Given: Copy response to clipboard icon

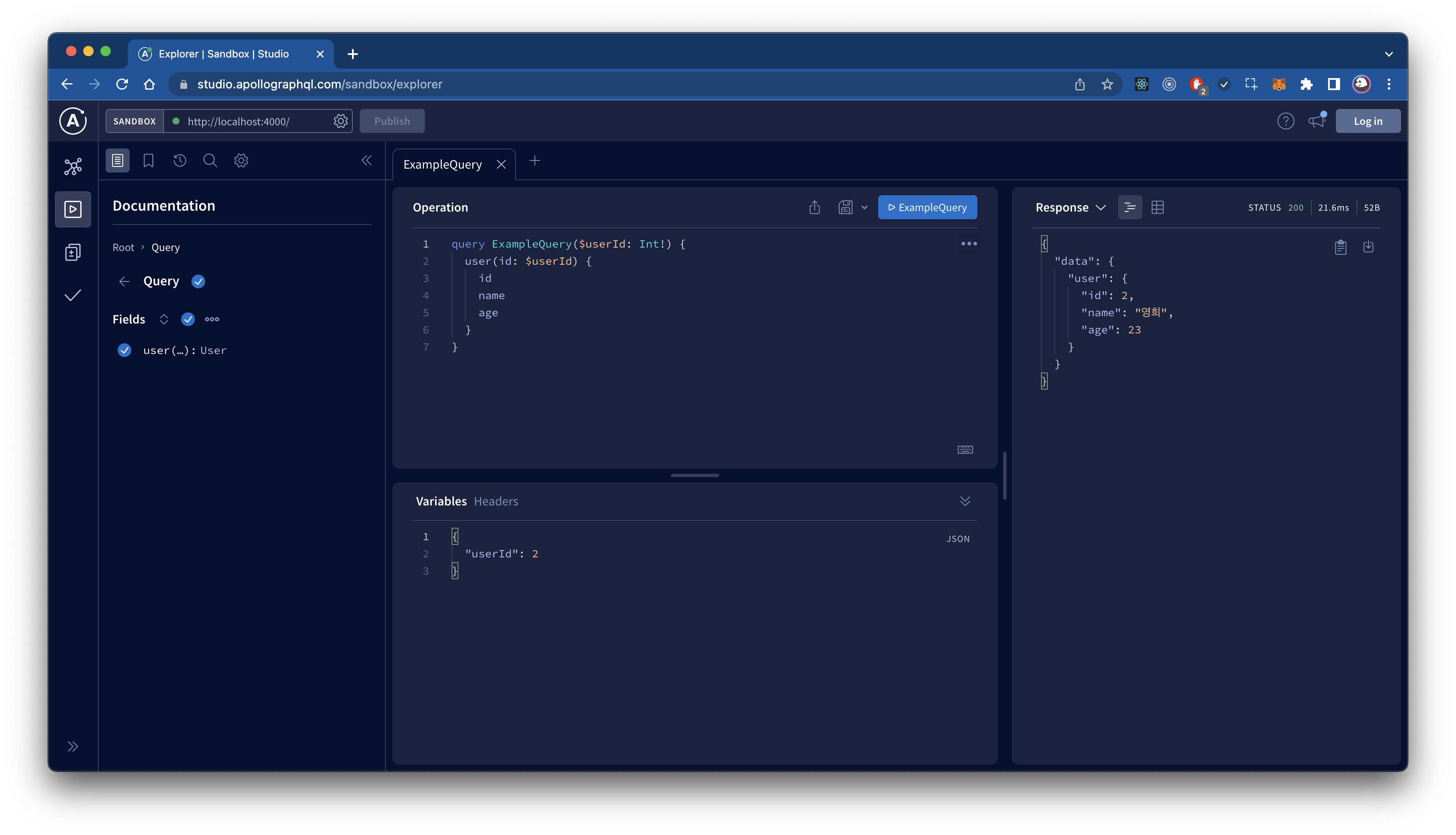Looking at the screenshot, I should click(x=1341, y=247).
